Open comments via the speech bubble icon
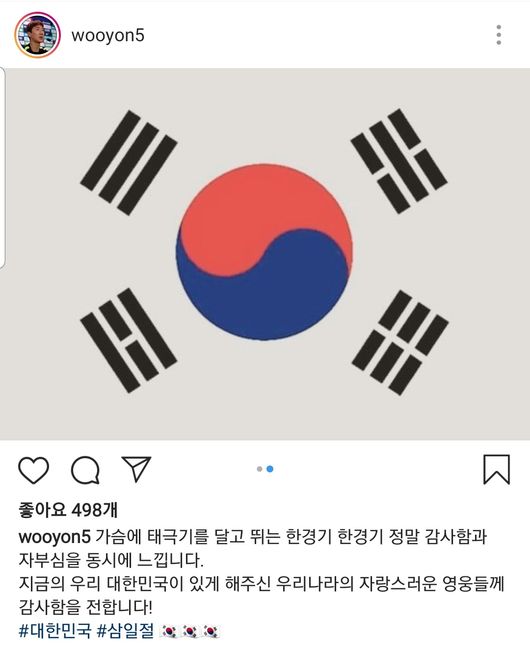The height and width of the screenshot is (648, 530). [x=85, y=470]
